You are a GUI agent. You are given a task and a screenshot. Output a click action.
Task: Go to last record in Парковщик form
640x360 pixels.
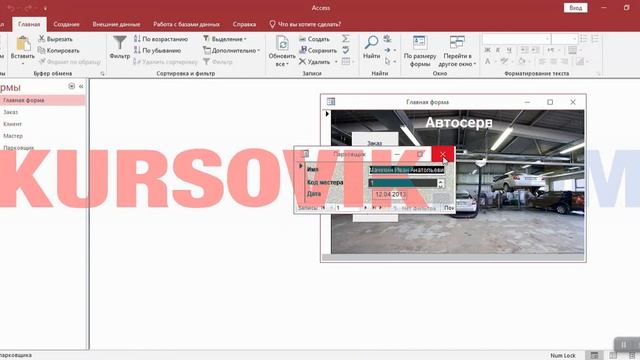pyautogui.click(x=373, y=208)
